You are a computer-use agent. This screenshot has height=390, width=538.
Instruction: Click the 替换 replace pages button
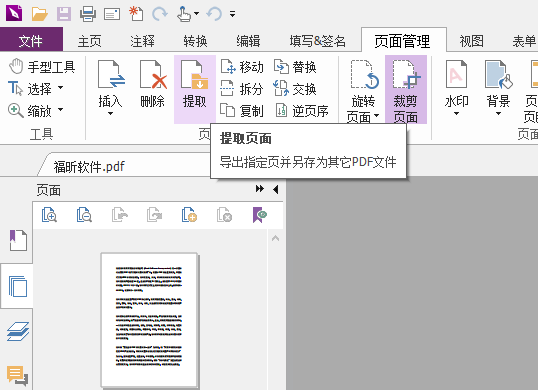(x=295, y=67)
